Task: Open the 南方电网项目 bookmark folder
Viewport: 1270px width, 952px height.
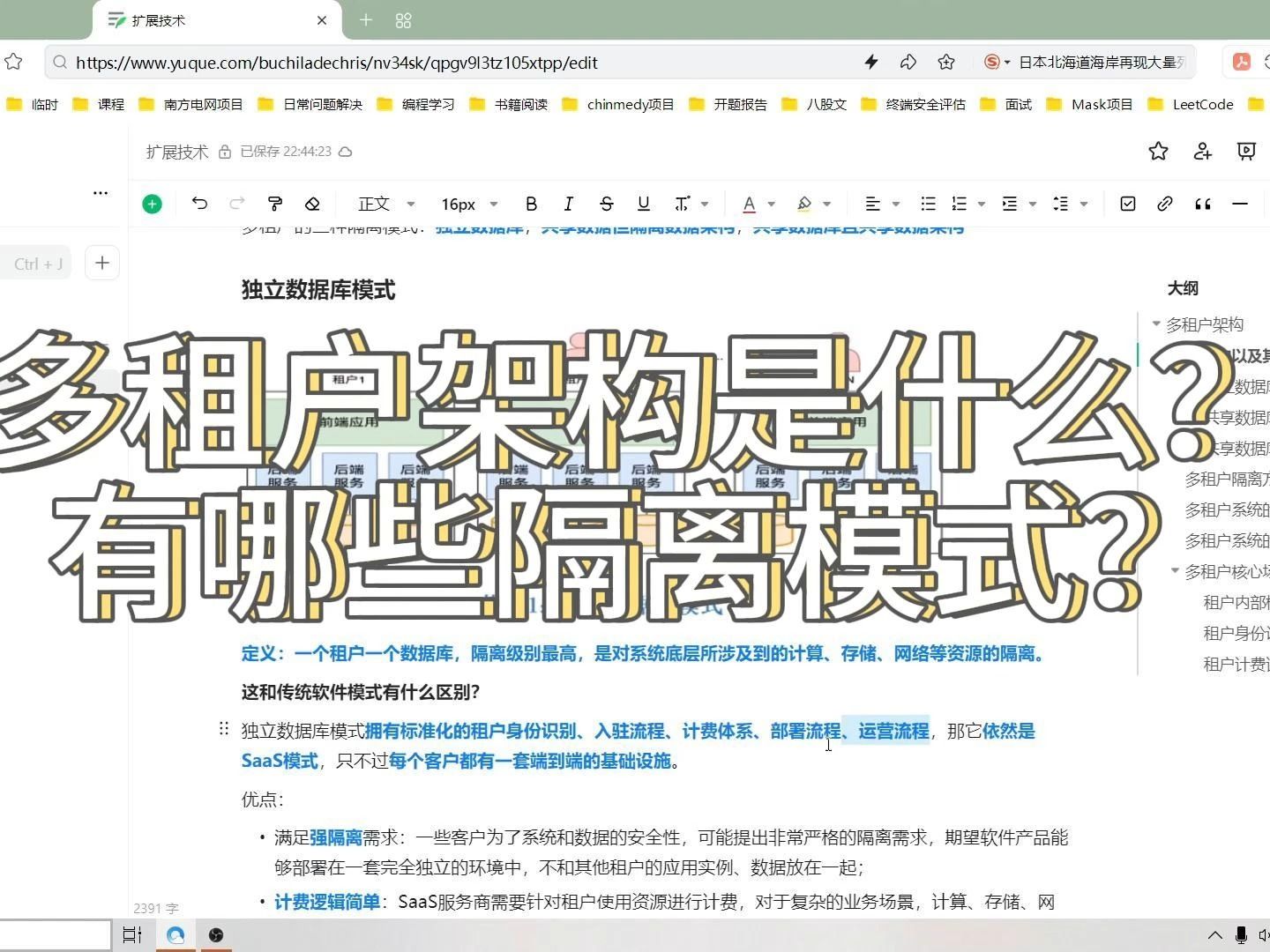Action: tap(190, 104)
